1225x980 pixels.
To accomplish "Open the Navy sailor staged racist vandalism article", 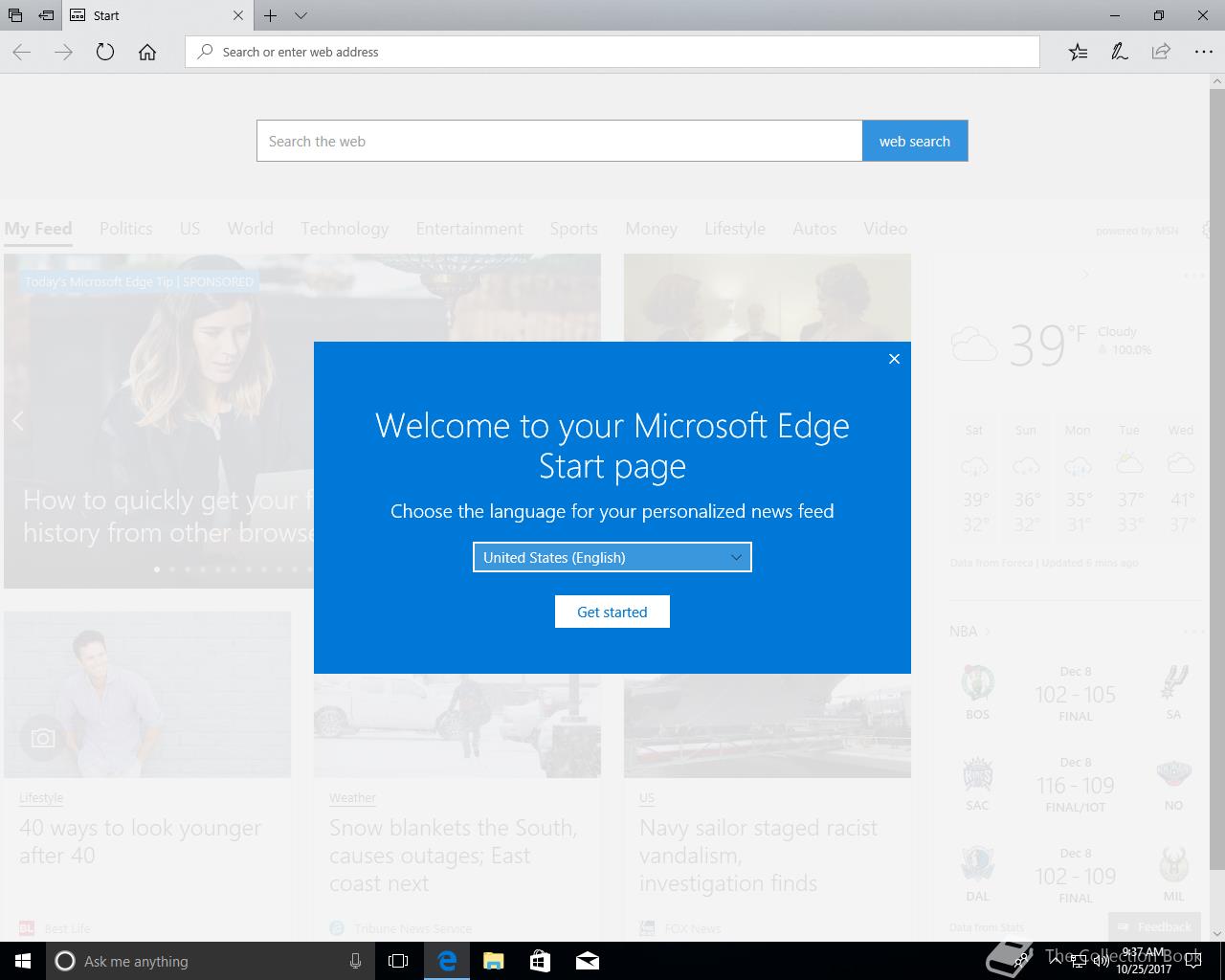I will [759, 856].
